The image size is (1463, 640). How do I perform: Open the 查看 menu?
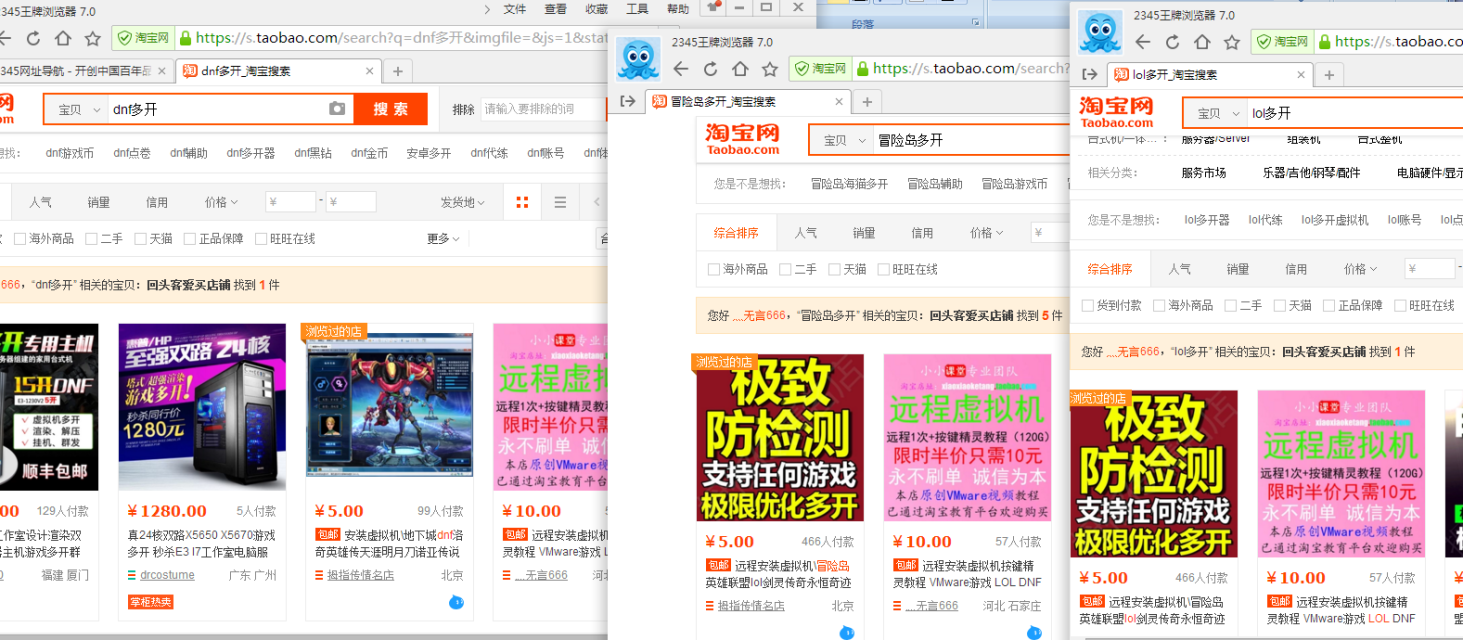pyautogui.click(x=556, y=9)
